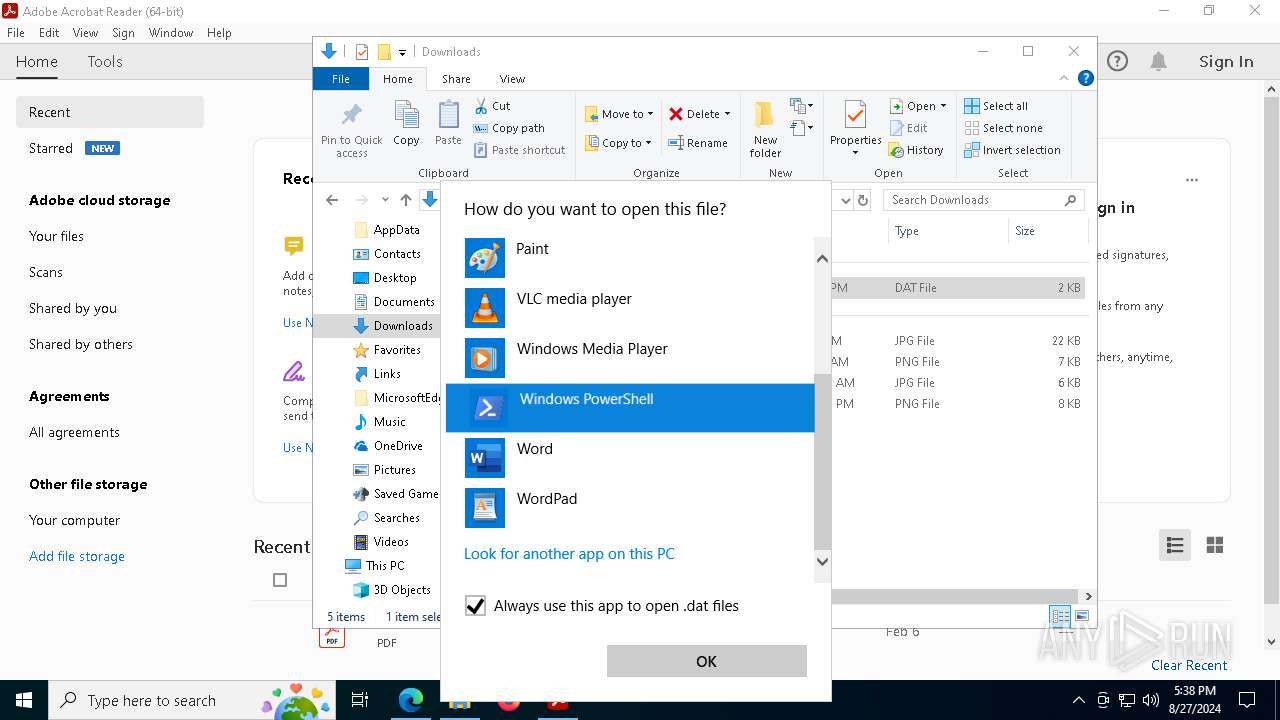Open Explorer quick access toolbar dropdown
1280x720 pixels.
[402, 52]
